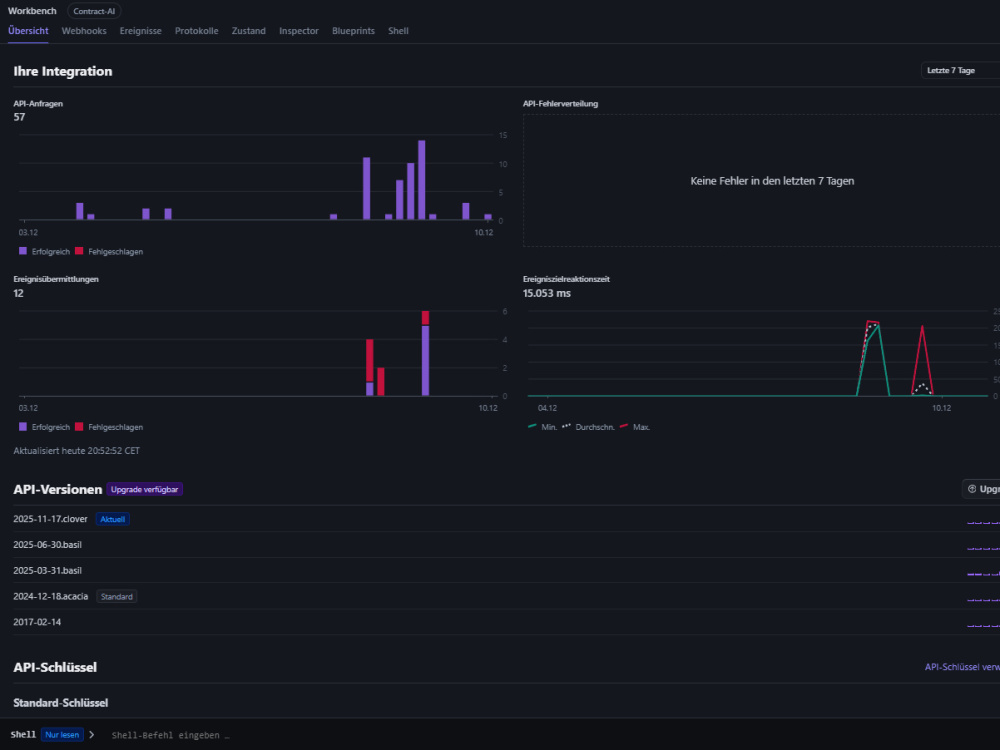This screenshot has width=1000, height=750.
Task: Click the Standard-Schlüssel heading
Action: pos(61,703)
